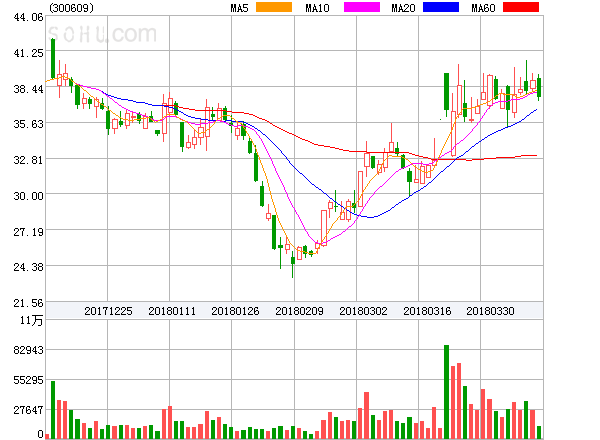The width and height of the screenshot is (600, 440).
Task: Click the 38.44 price axis label
Action: [28, 89]
